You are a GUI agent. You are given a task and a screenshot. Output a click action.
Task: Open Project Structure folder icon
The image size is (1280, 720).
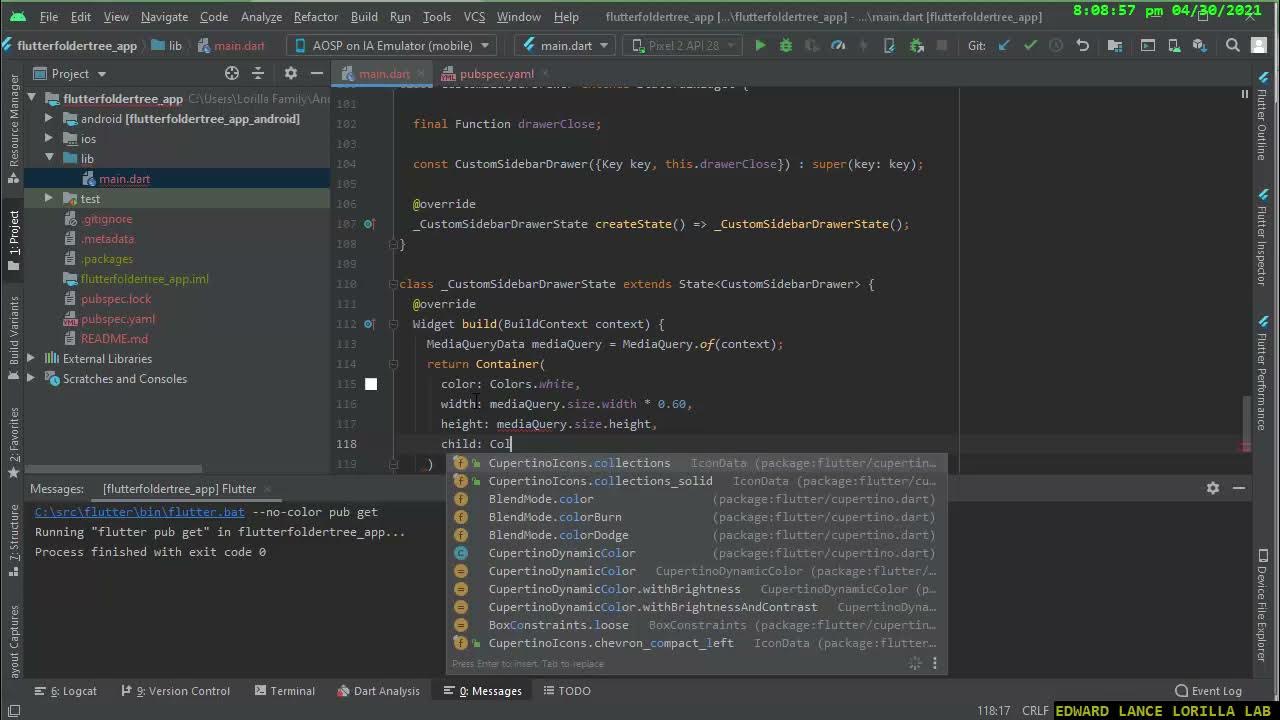click(1115, 46)
